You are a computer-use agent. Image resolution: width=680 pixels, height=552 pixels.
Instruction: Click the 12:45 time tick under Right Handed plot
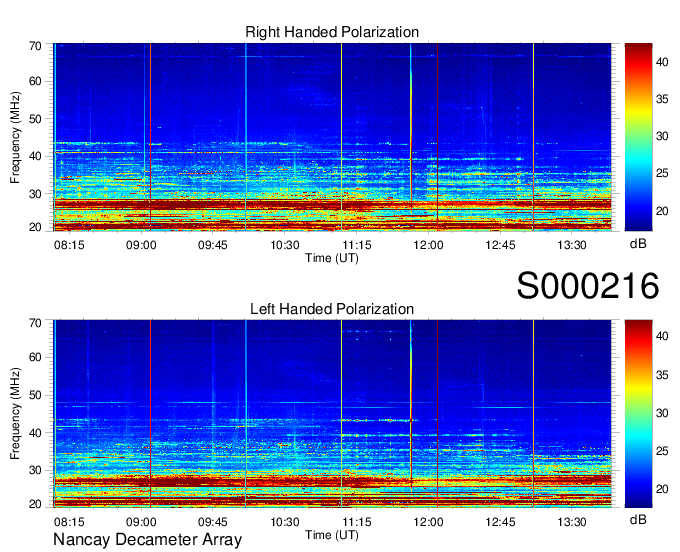(500, 245)
